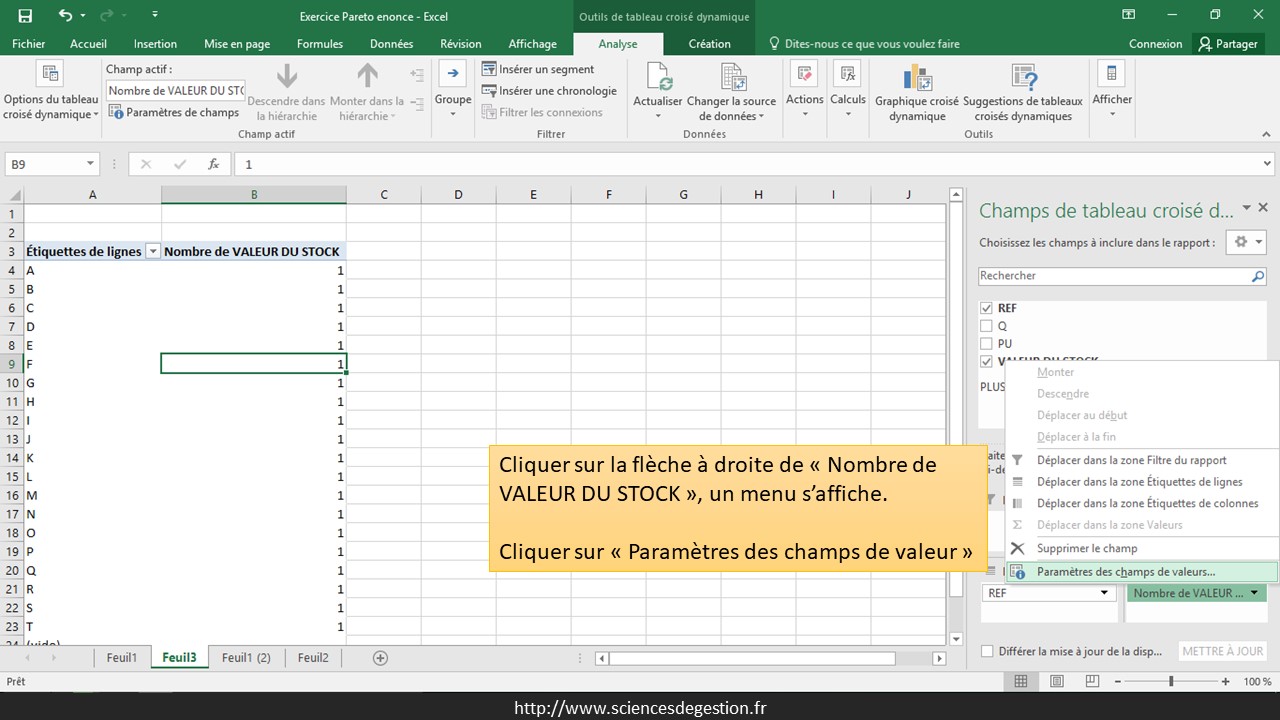Image resolution: width=1280 pixels, height=720 pixels.
Task: Click Insérer un segment
Action: [538, 69]
